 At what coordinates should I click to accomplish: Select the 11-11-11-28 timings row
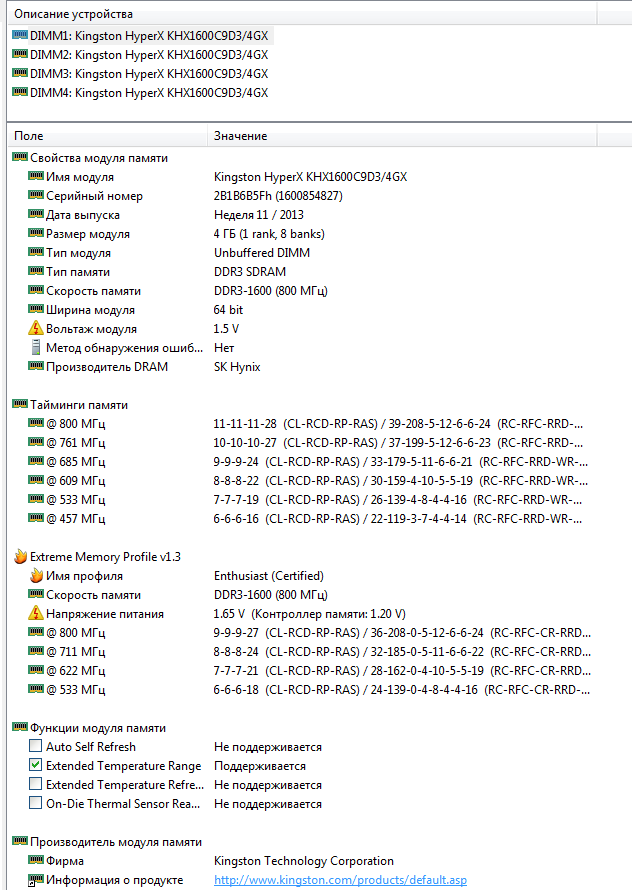[307, 424]
